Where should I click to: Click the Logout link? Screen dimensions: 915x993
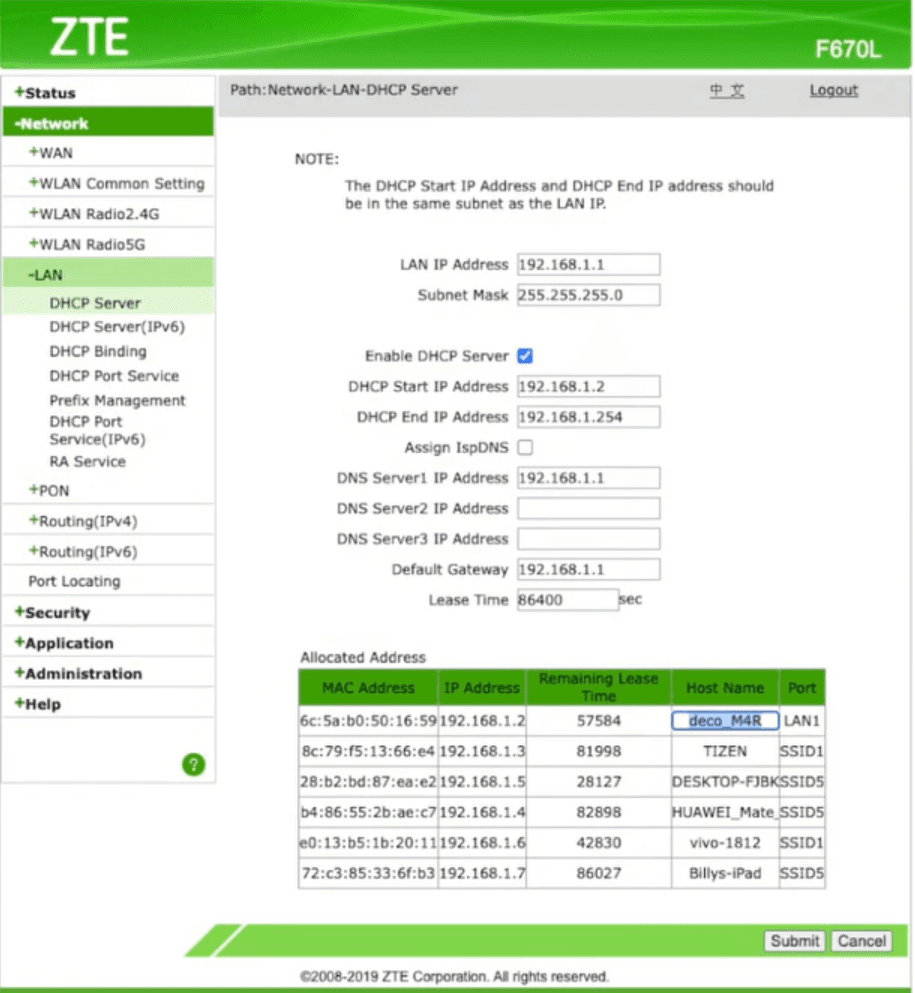click(x=833, y=90)
